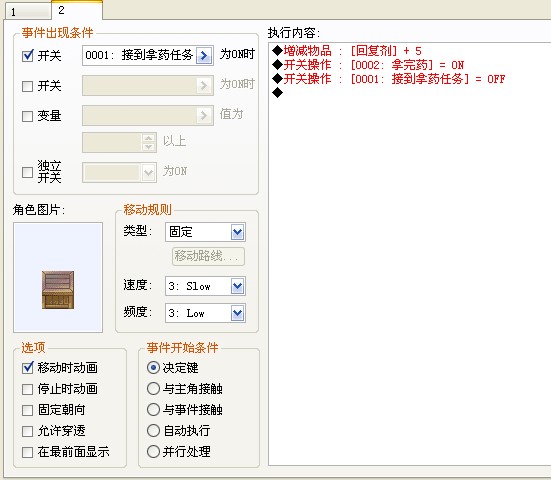Select the 与主角接触 trigger radio button
551x480 pixels.
coord(153,389)
